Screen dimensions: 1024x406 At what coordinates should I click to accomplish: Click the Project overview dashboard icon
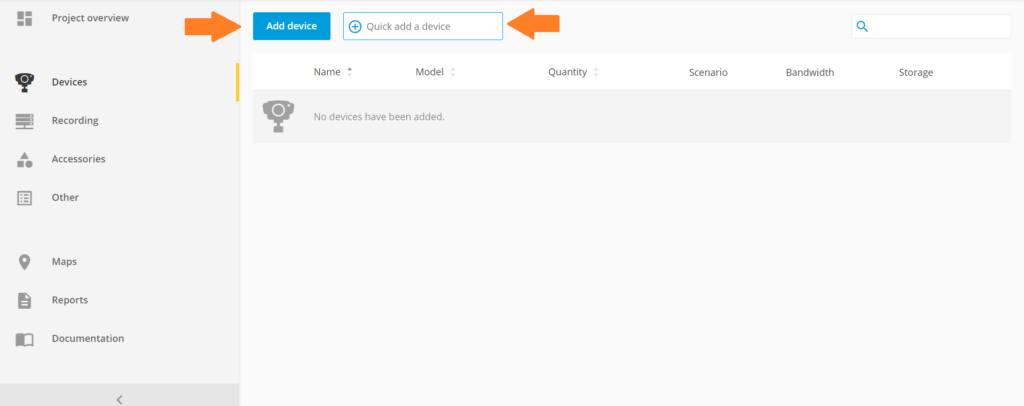click(x=24, y=18)
